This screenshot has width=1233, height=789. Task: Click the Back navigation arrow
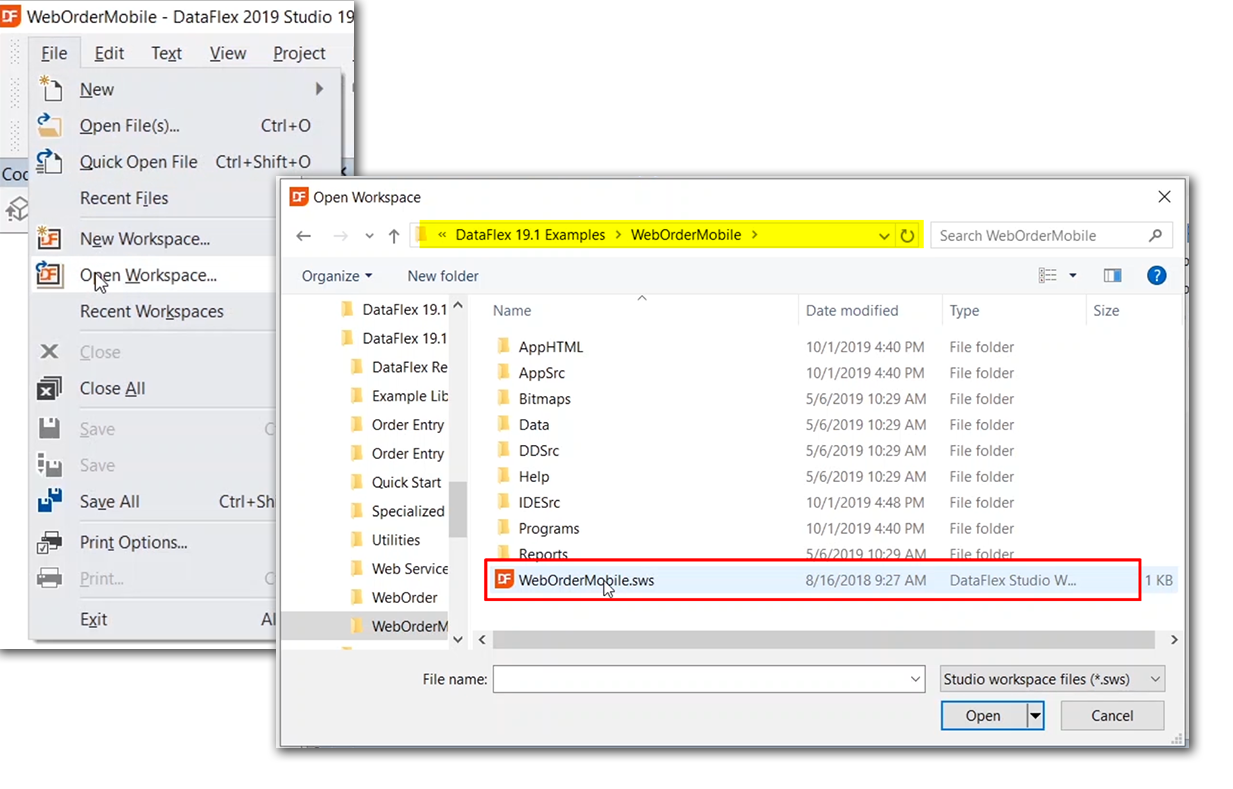point(304,236)
